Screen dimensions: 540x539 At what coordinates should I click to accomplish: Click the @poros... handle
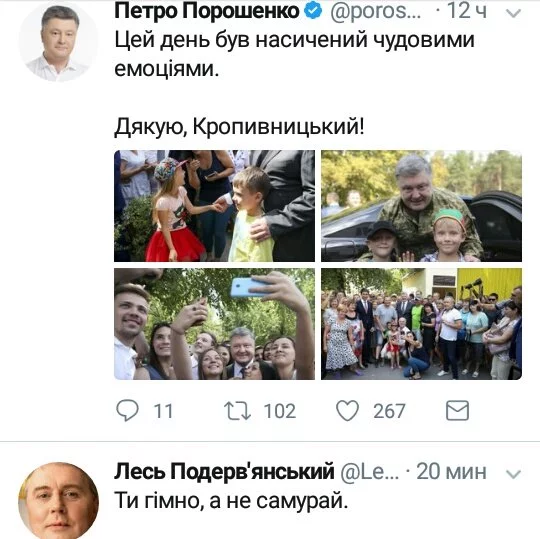click(x=376, y=12)
